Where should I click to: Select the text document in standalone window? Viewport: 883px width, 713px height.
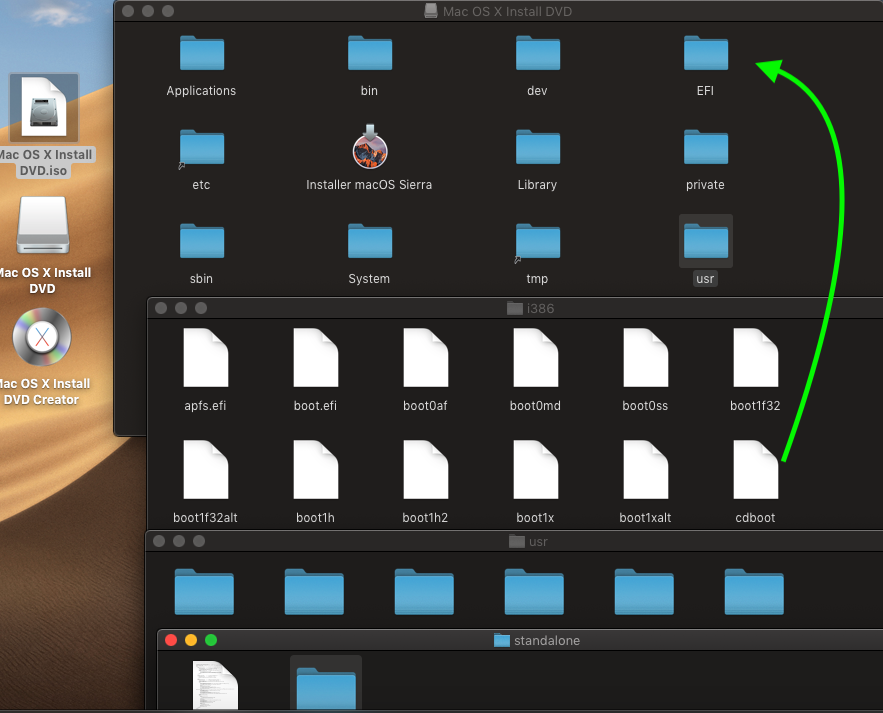pos(215,685)
